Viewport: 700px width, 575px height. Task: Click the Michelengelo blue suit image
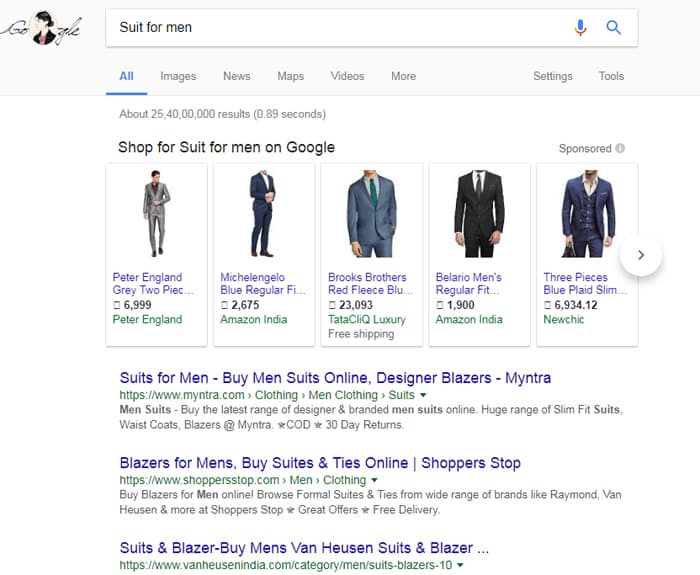(x=263, y=213)
